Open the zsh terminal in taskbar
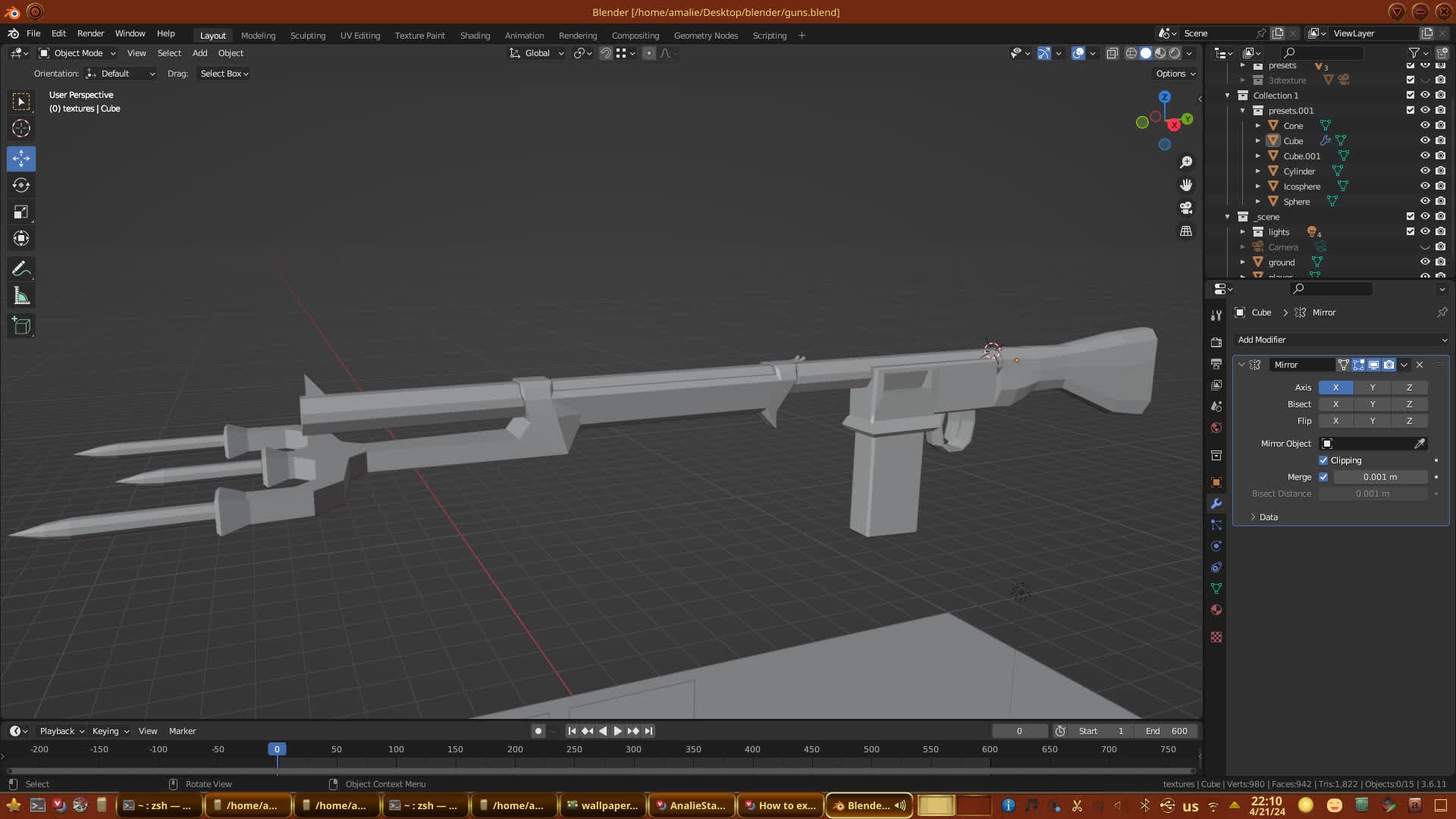 click(x=159, y=805)
